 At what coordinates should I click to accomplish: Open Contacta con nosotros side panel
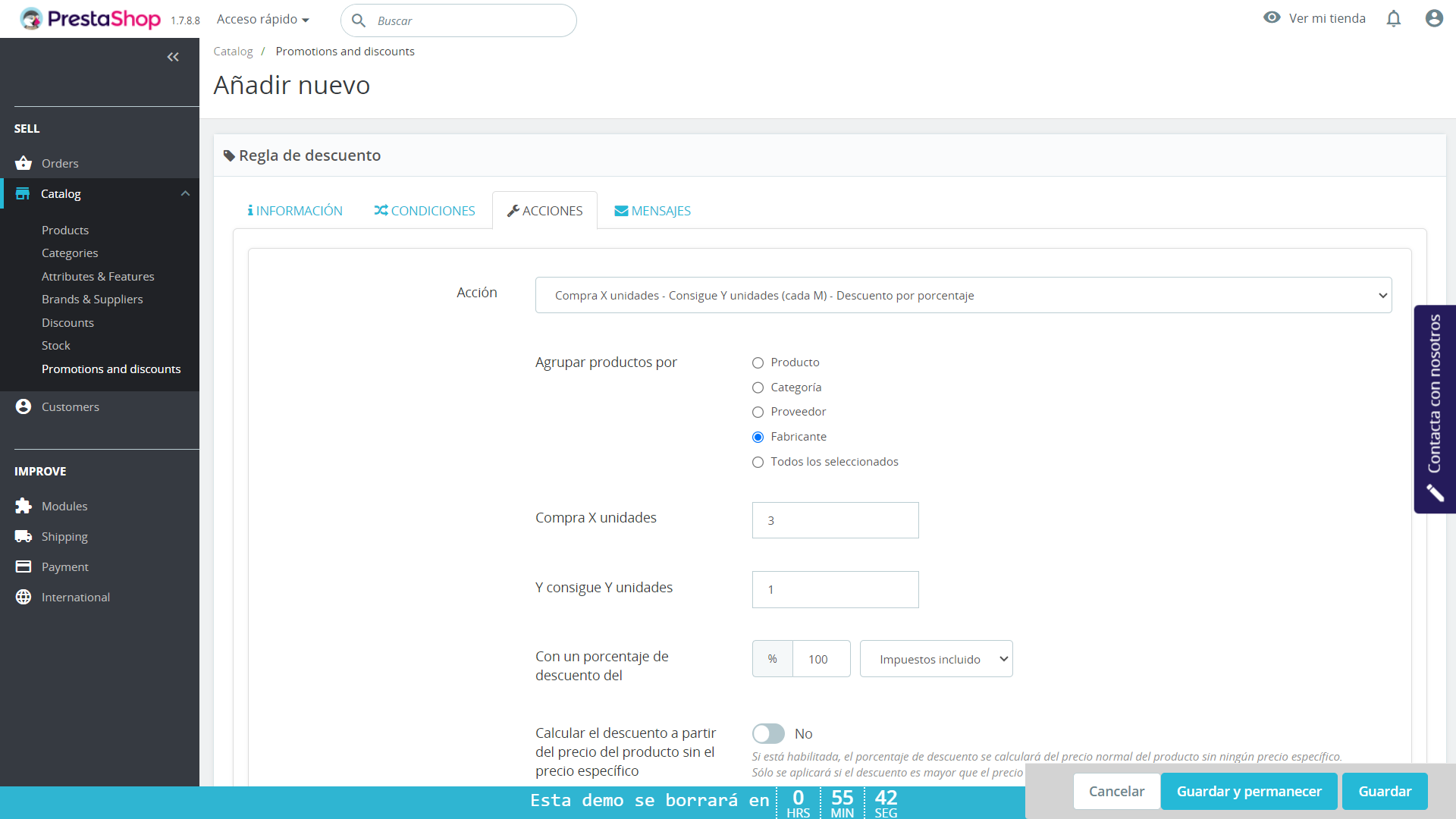pyautogui.click(x=1434, y=408)
